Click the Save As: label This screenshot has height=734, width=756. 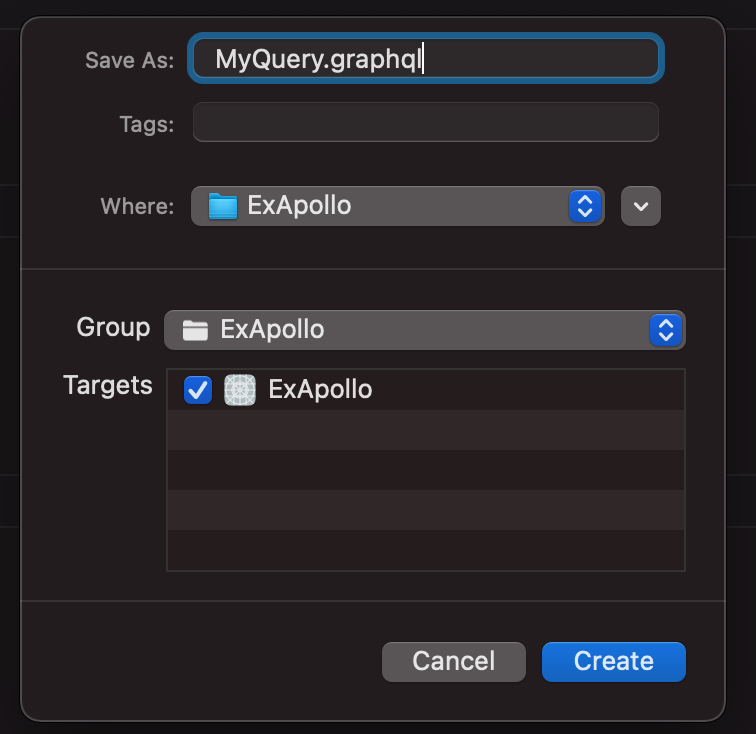pyautogui.click(x=130, y=60)
